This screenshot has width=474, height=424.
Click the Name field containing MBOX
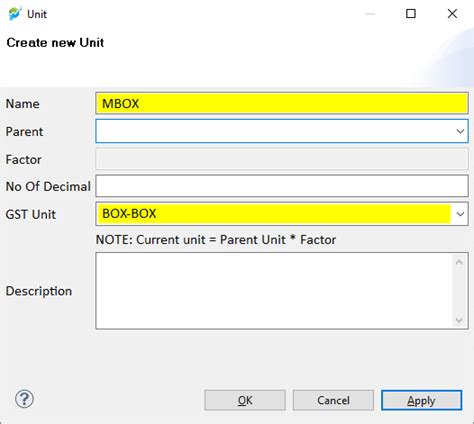pos(282,103)
